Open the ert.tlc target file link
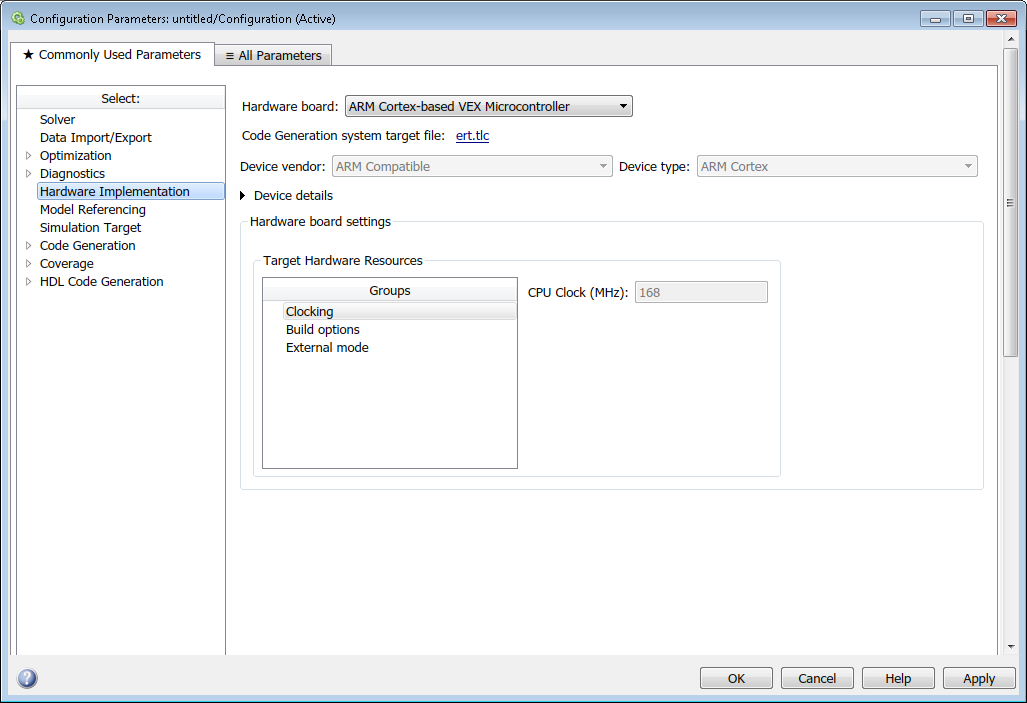The width and height of the screenshot is (1027, 703). [472, 136]
